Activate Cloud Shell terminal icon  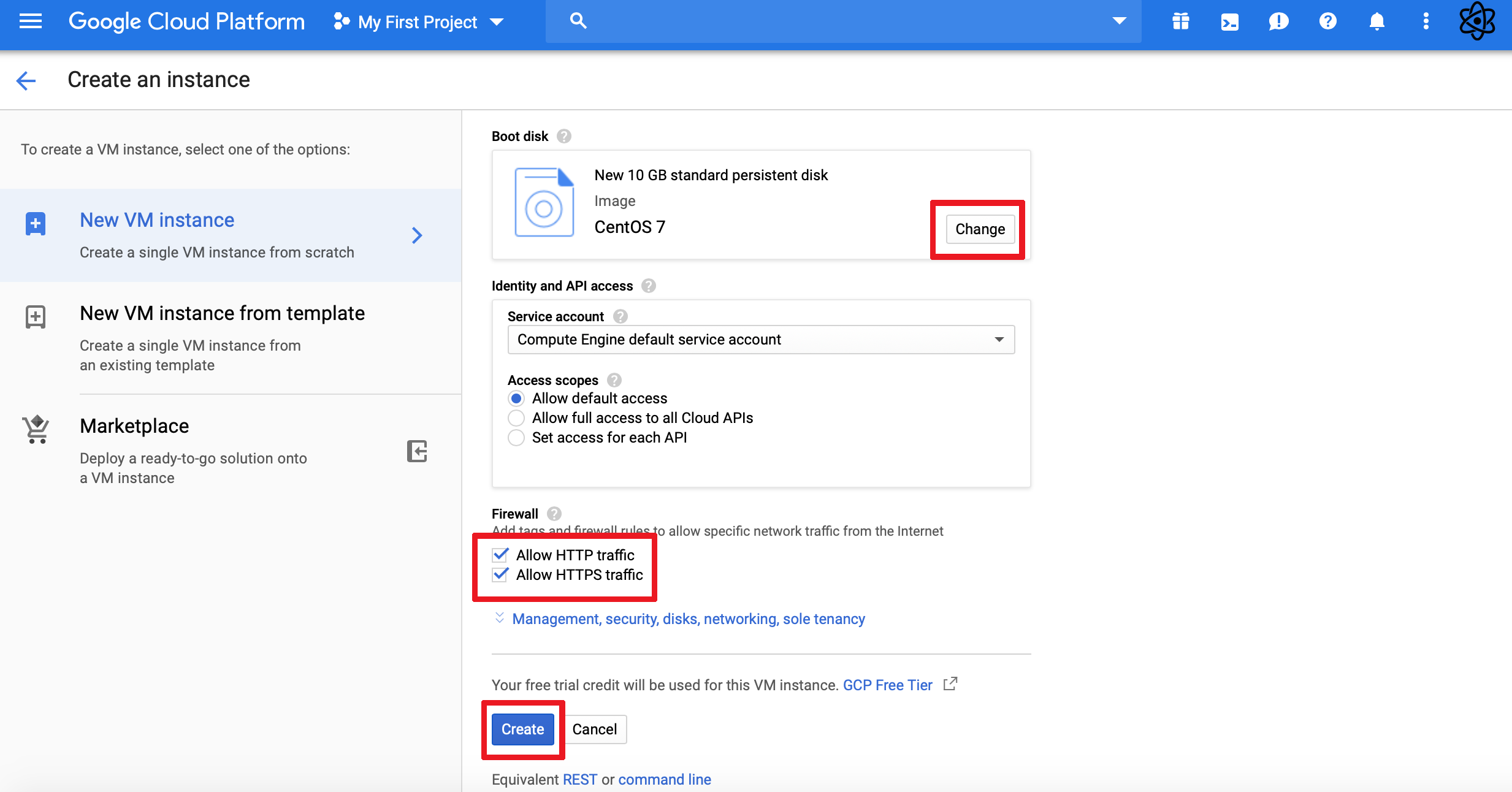pyautogui.click(x=1230, y=22)
